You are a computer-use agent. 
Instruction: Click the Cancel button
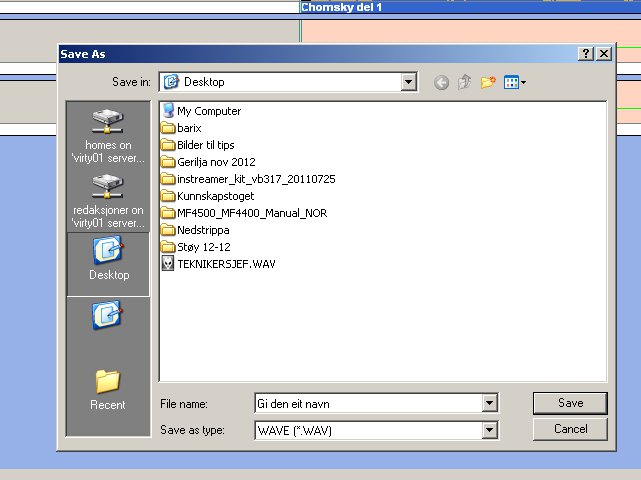coord(570,429)
